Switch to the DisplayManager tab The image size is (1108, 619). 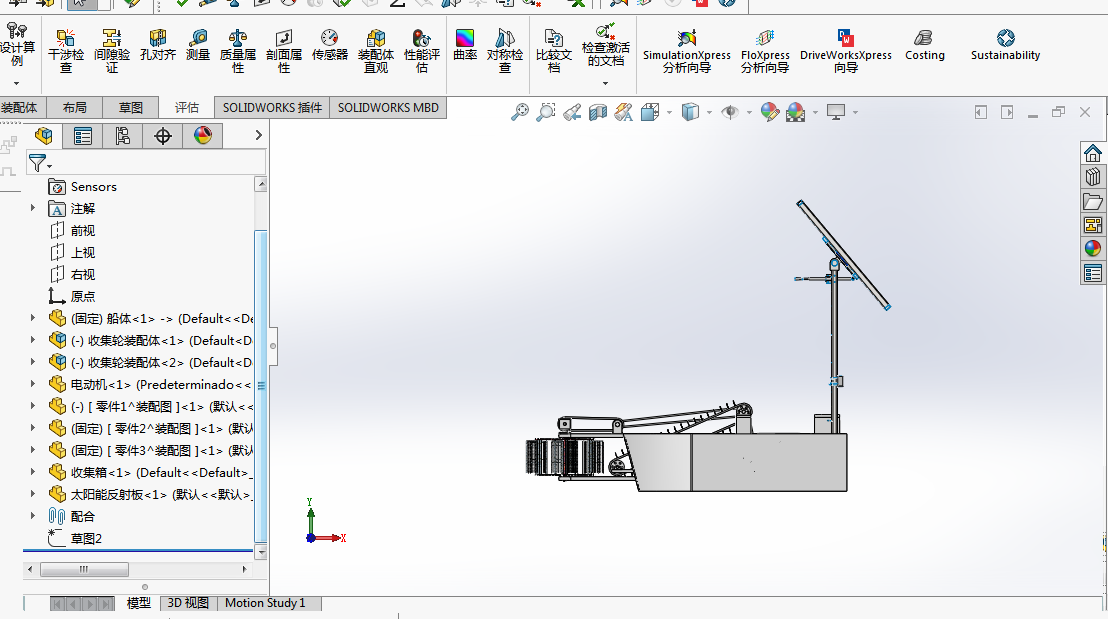(x=203, y=136)
